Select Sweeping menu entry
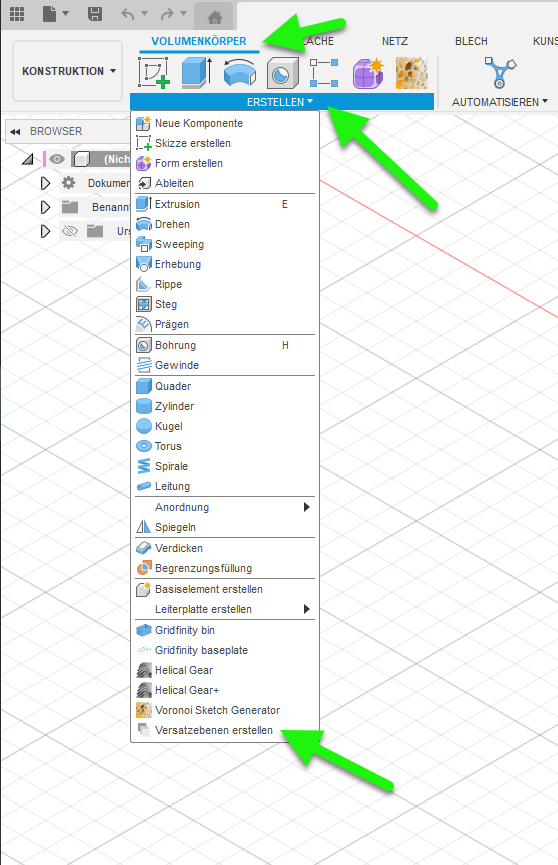Image resolution: width=558 pixels, height=865 pixels. [x=225, y=244]
